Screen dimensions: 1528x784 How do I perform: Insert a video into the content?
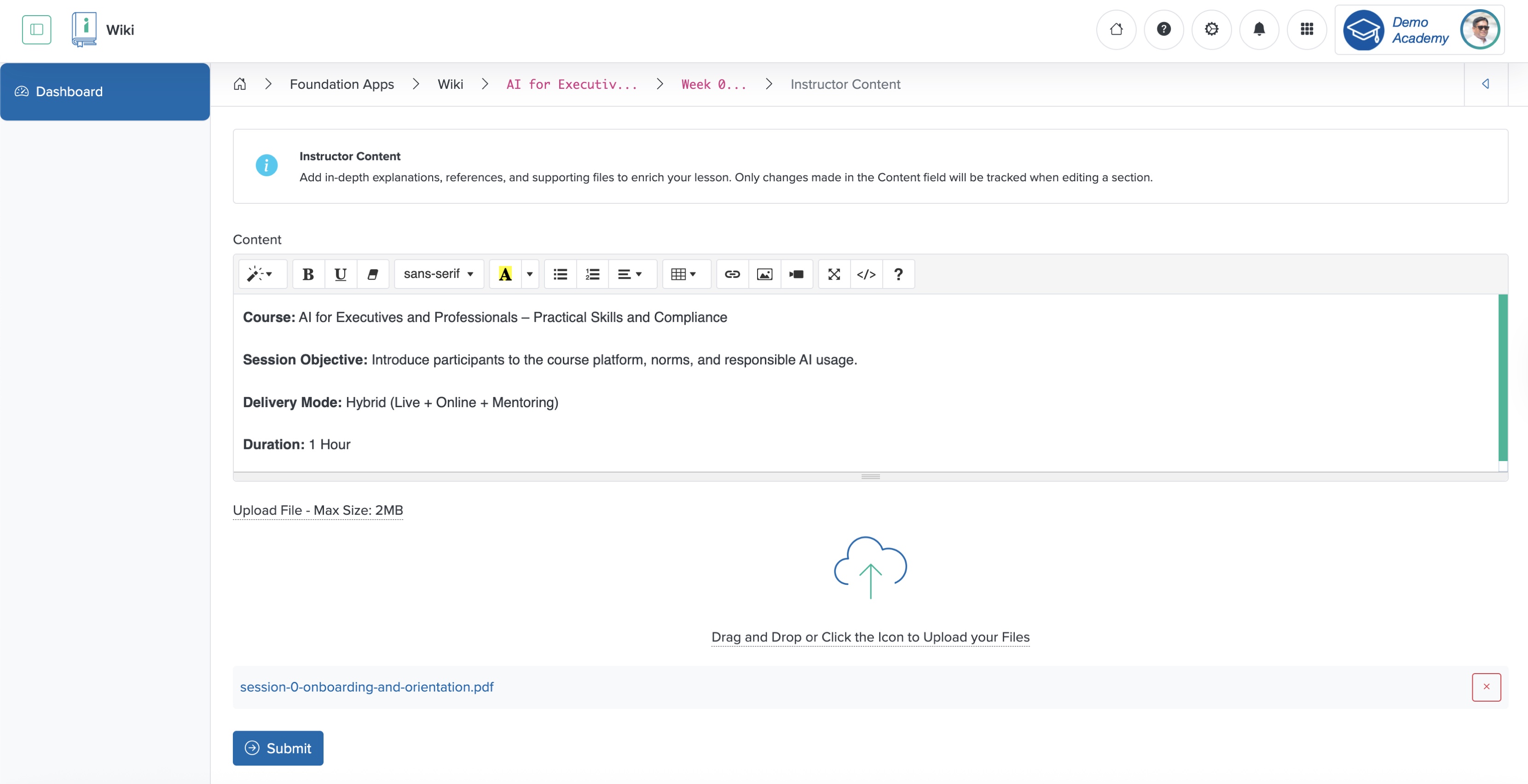(797, 274)
